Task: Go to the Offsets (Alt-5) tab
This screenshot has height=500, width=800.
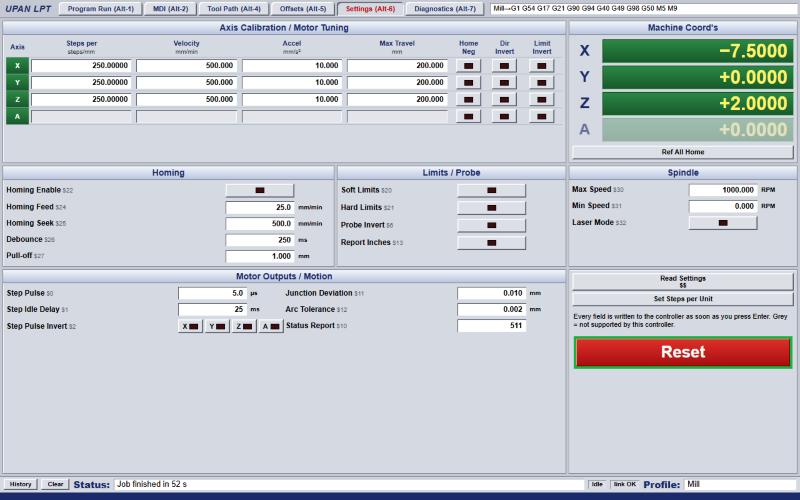Action: (x=303, y=9)
